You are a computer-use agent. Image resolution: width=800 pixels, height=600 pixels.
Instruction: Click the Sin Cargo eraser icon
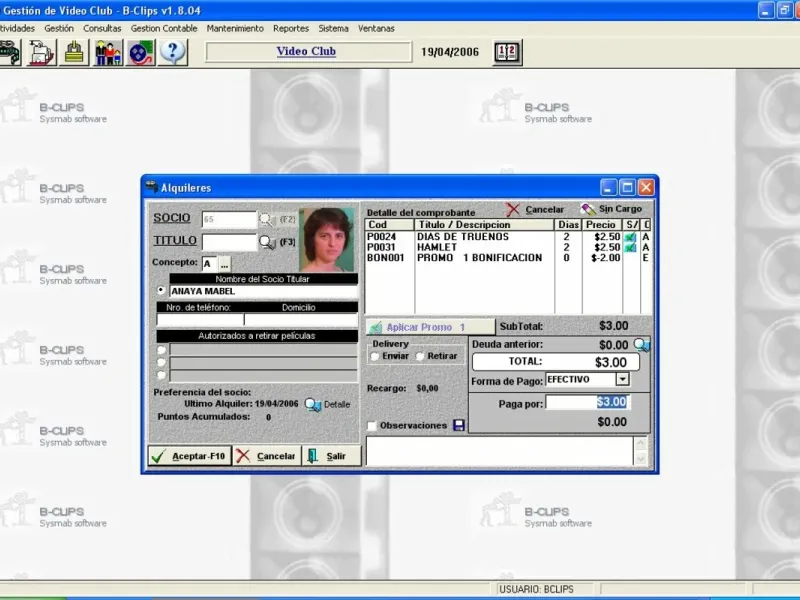(588, 209)
